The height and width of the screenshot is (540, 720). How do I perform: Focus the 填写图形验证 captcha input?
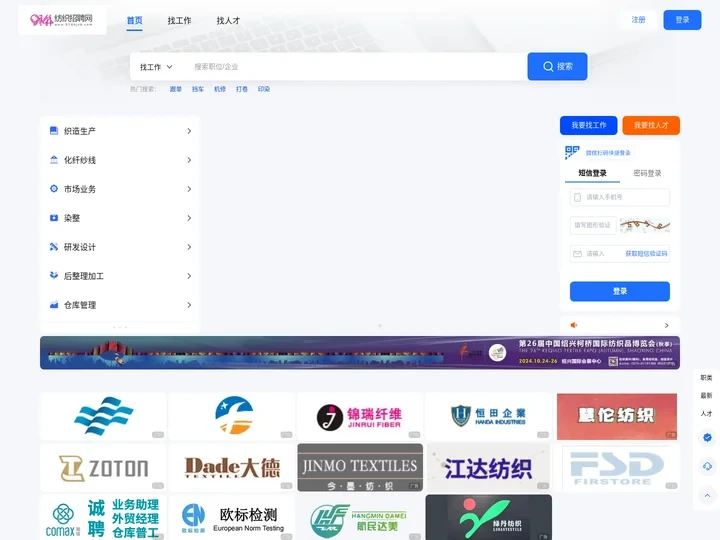(593, 225)
